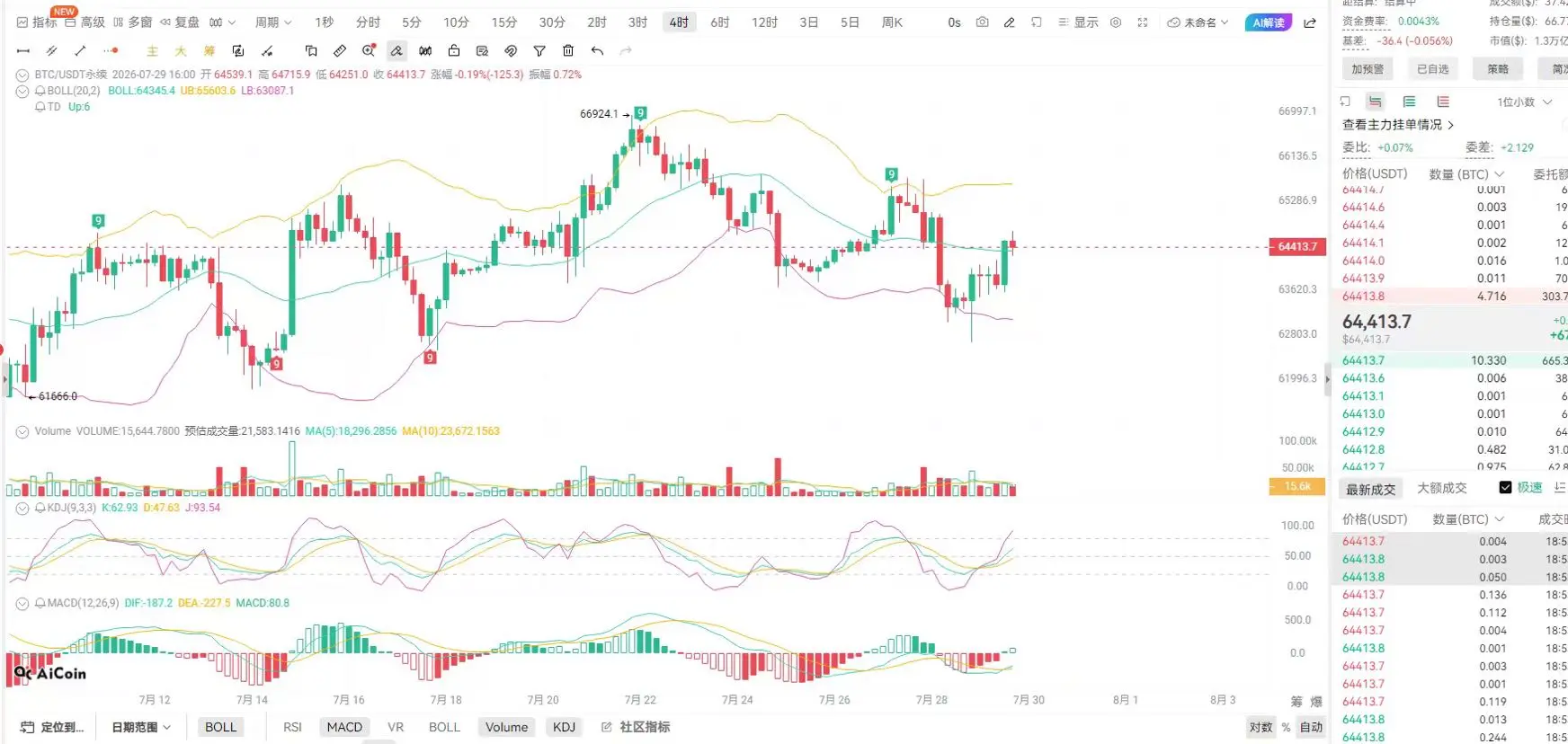Click the highlighted eraser/brush tool icon
Screen dimensions: 1568x744
click(x=396, y=51)
